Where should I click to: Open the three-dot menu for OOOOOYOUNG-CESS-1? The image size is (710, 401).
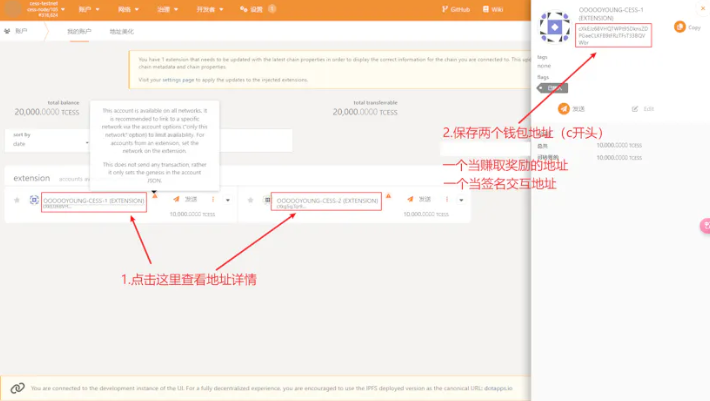click(213, 199)
